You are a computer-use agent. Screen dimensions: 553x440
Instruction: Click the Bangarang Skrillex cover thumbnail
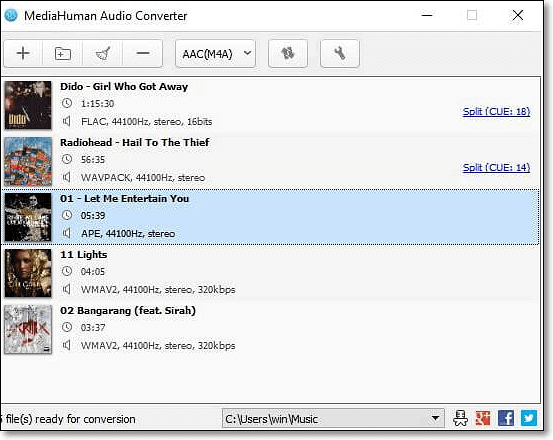click(28, 329)
